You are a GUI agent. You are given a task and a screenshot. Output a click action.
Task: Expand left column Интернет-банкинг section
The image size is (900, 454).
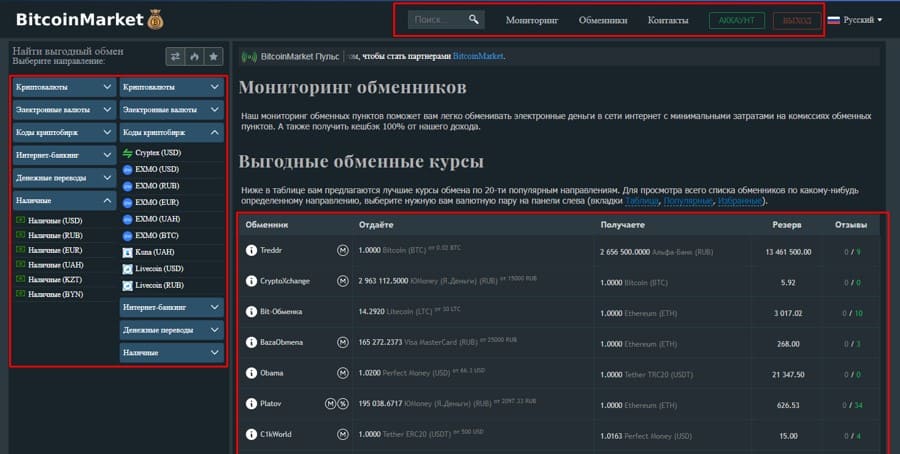tap(64, 155)
